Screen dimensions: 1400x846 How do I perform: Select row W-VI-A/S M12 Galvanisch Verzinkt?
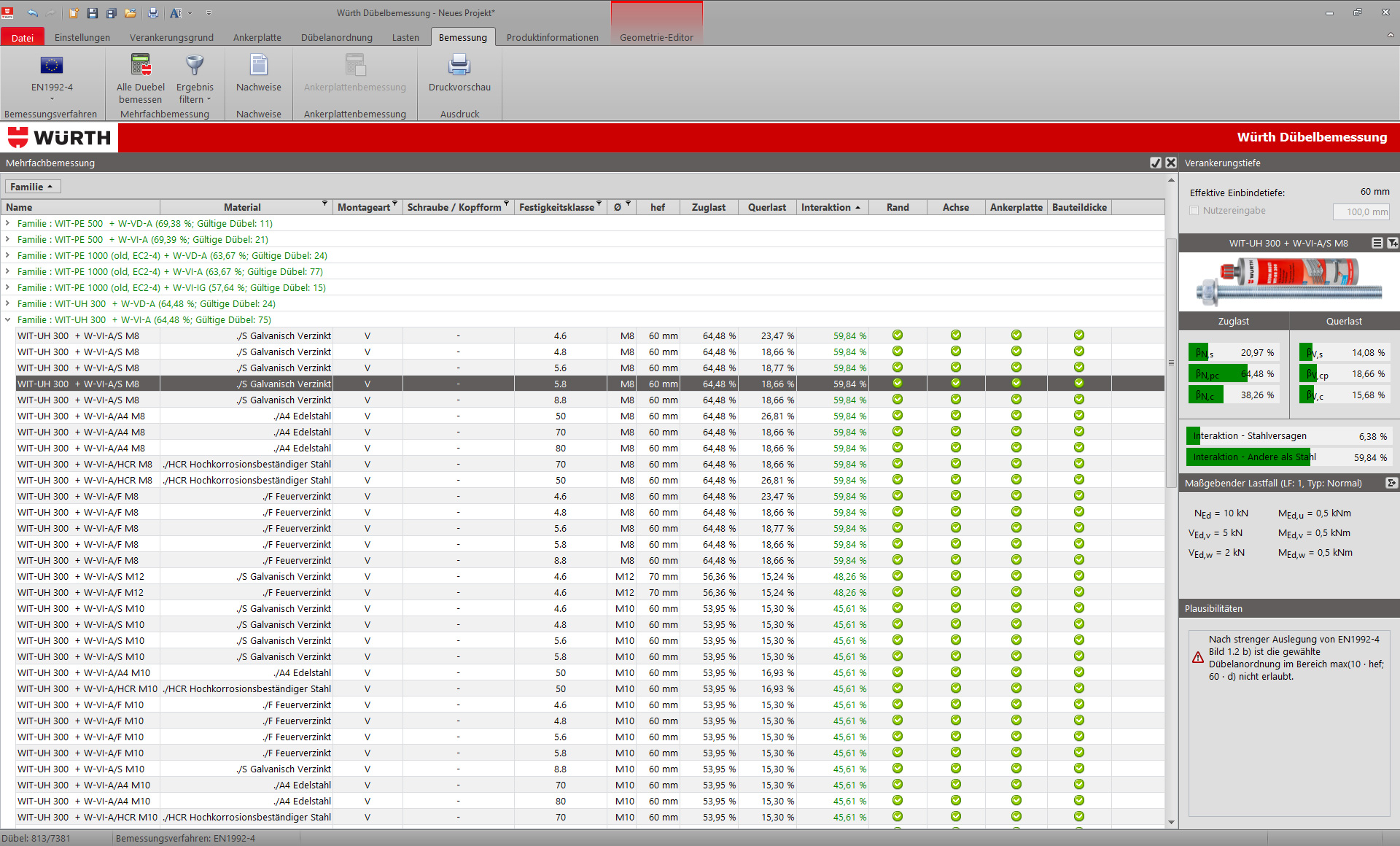pos(589,576)
